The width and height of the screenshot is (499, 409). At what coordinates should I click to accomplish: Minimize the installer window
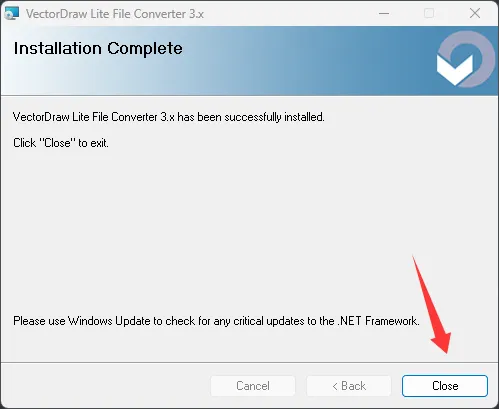[x=384, y=14]
